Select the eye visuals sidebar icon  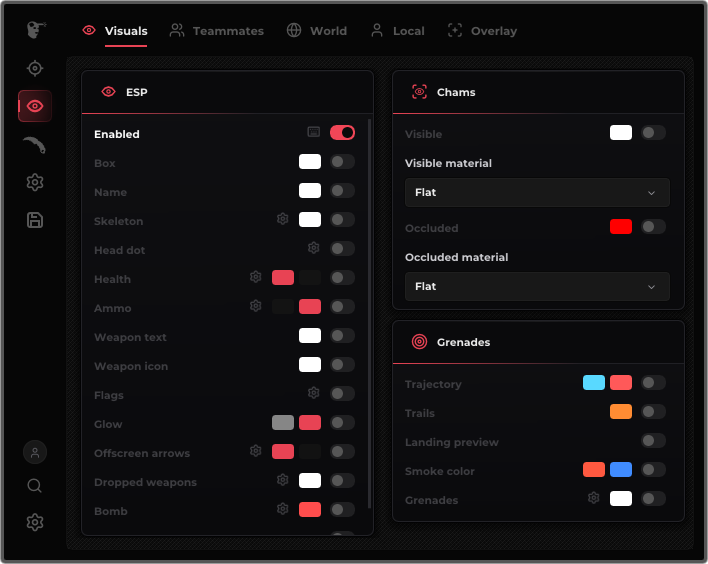click(x=35, y=106)
